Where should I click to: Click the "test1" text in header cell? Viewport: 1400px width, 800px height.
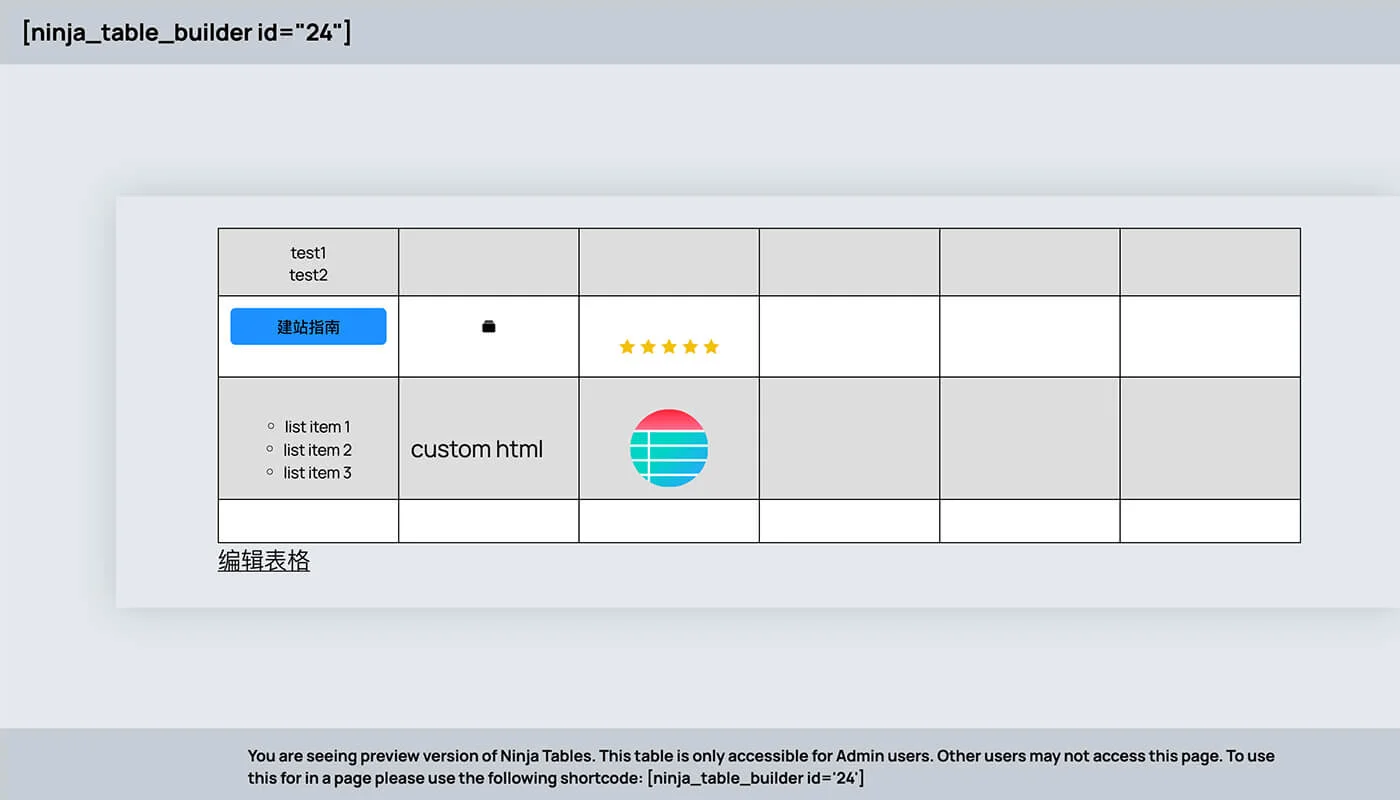308,253
